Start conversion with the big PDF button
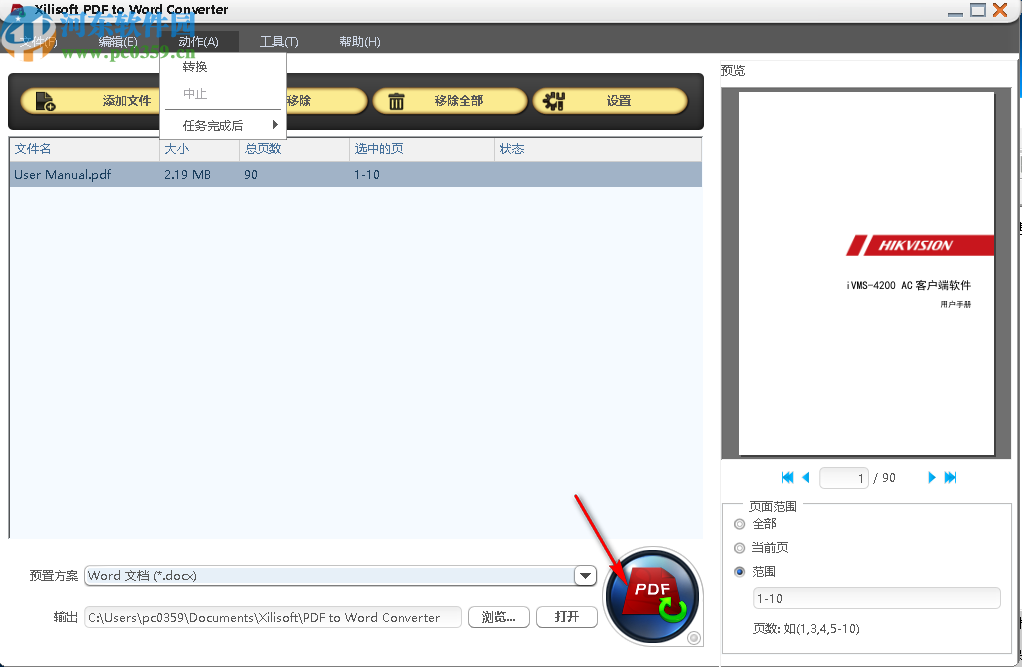 653,595
